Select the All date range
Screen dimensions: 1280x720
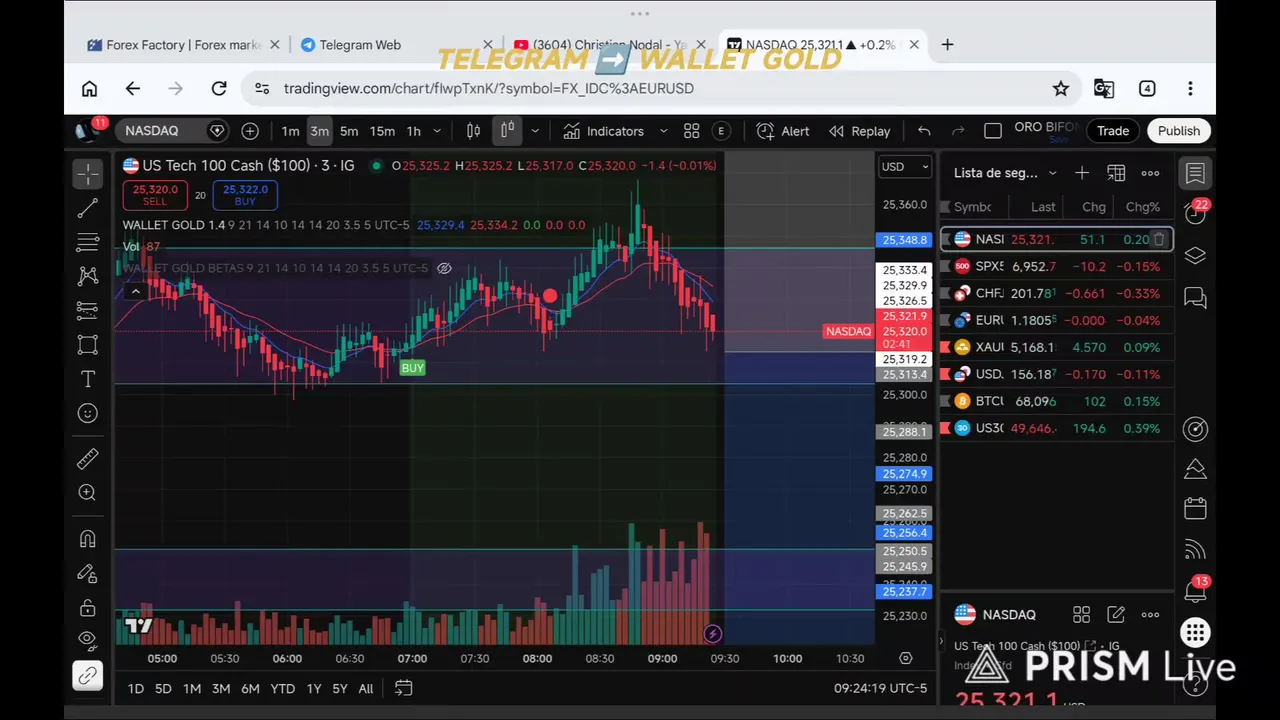(x=366, y=688)
